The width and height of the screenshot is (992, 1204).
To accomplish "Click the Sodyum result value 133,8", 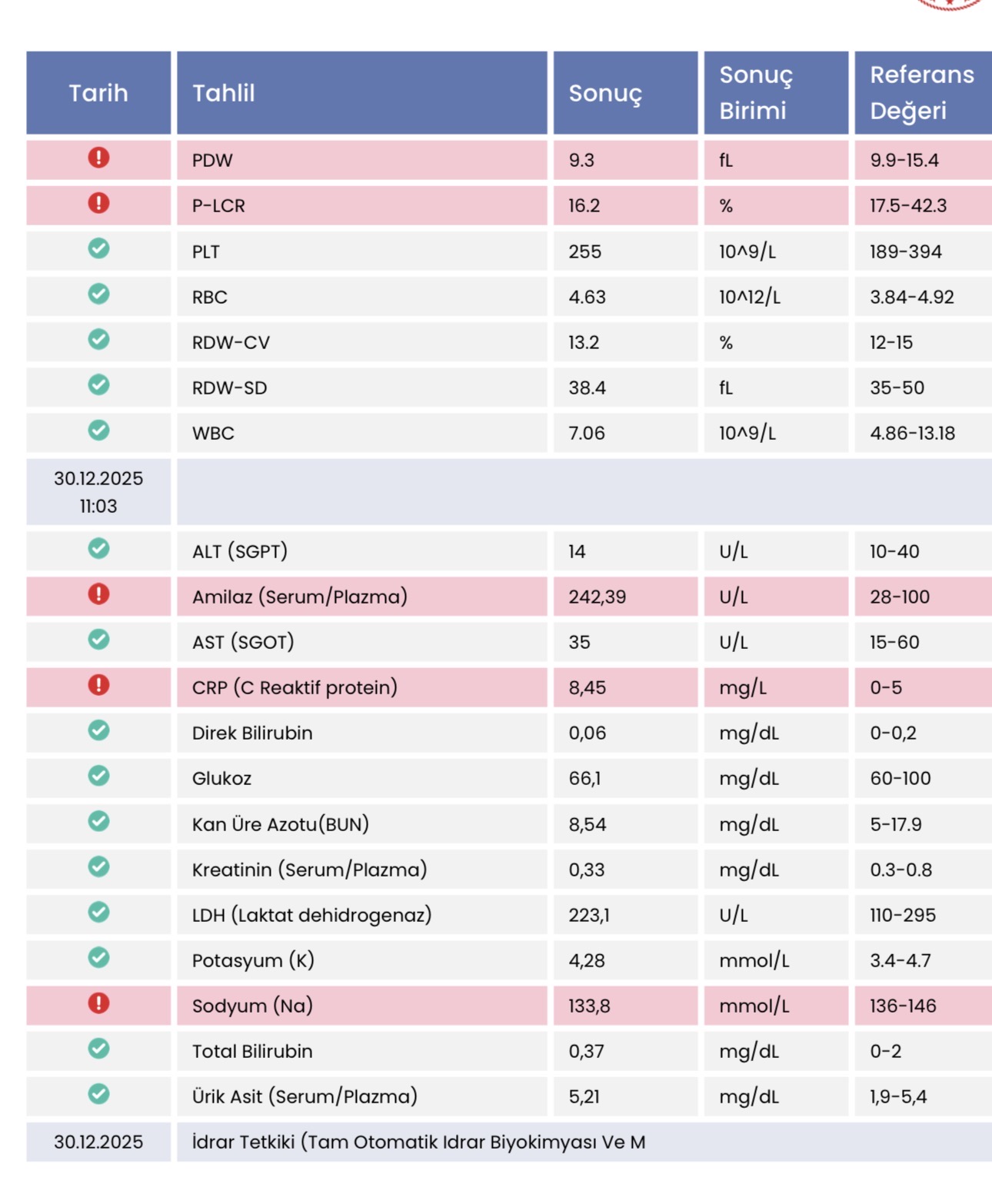I will pos(589,1006).
